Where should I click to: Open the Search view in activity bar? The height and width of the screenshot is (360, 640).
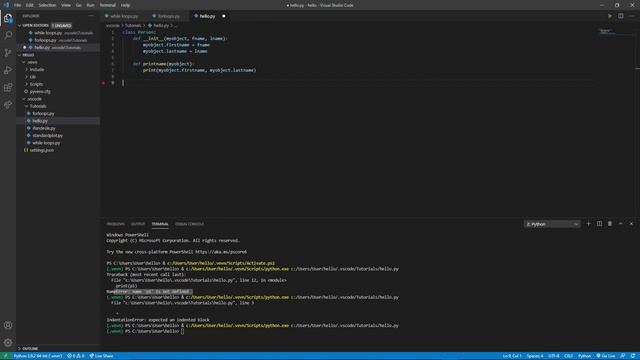click(x=8, y=35)
